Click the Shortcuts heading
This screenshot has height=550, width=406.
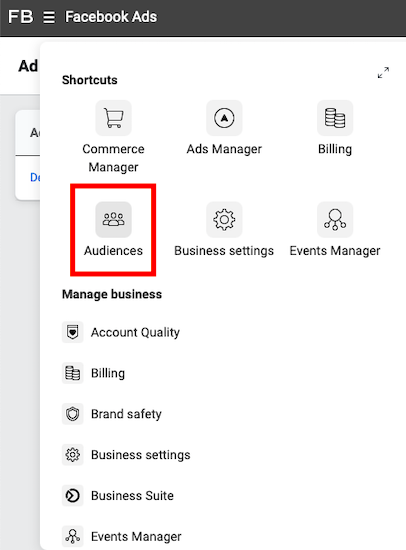[x=90, y=80]
